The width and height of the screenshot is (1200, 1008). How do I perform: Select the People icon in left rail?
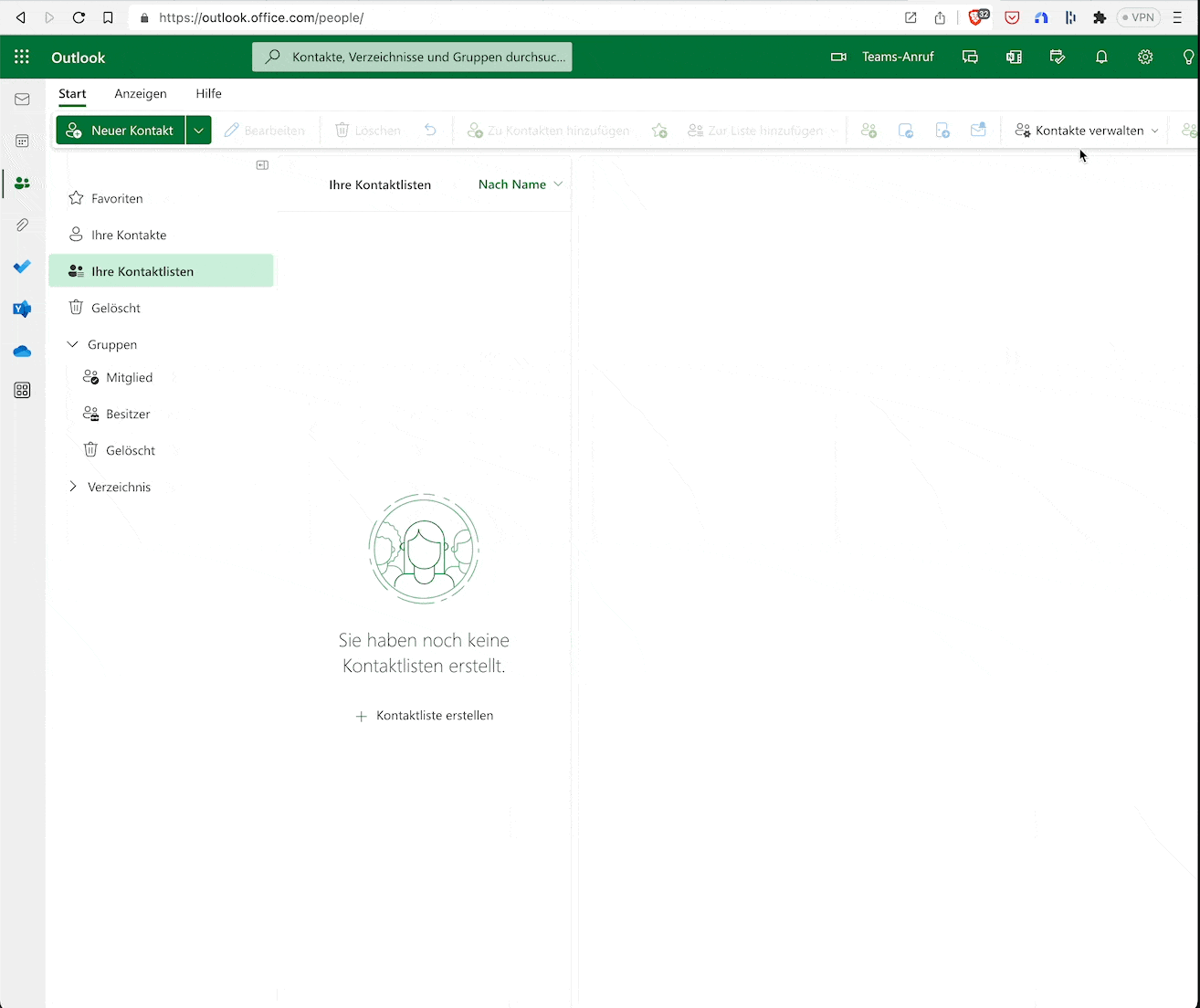(22, 184)
